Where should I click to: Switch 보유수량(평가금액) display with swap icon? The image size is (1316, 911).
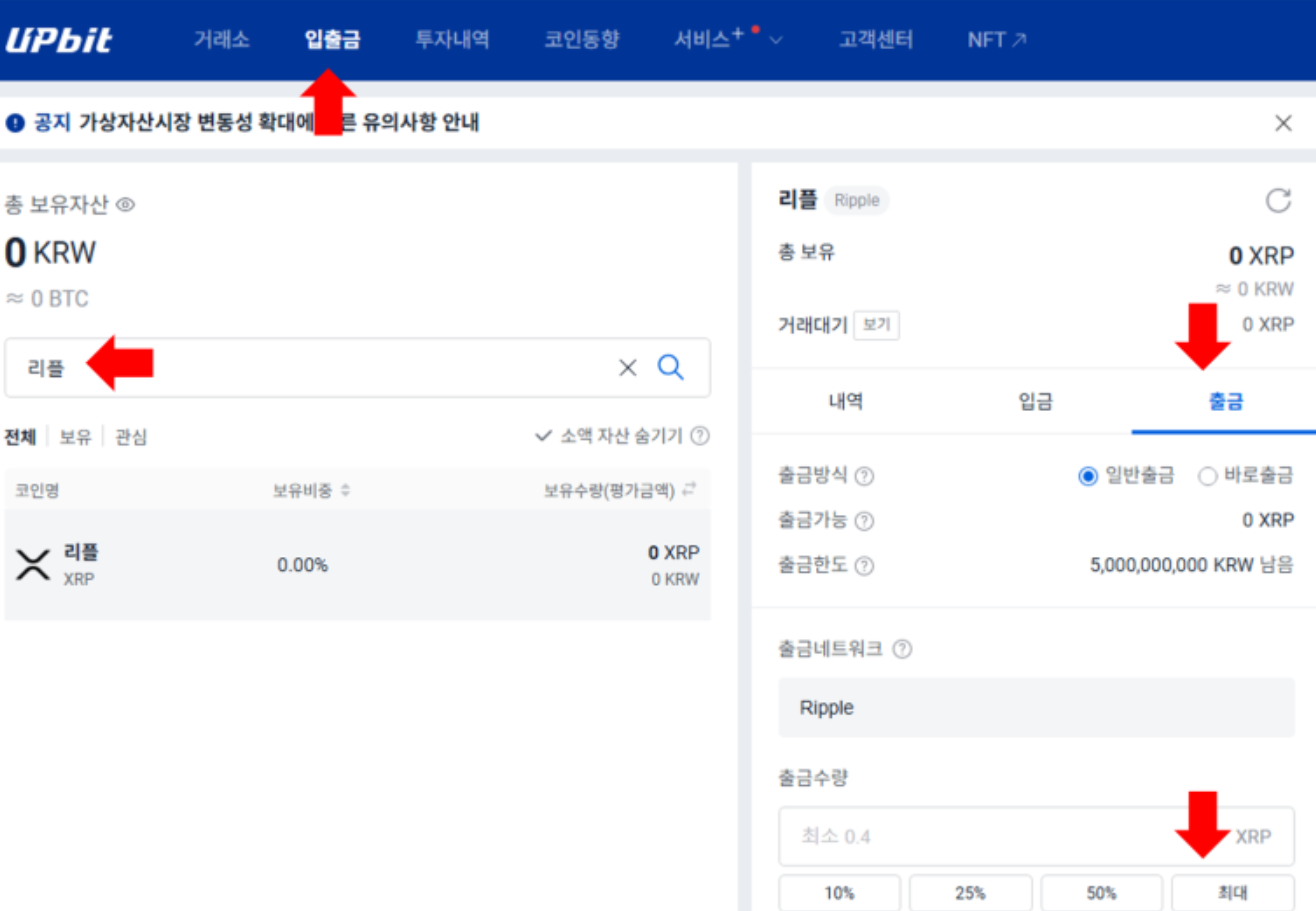[x=688, y=490]
